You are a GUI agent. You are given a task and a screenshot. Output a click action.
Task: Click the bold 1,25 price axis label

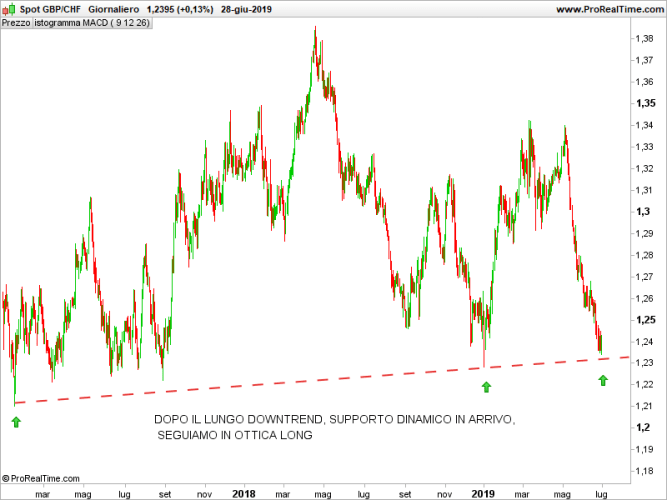[645, 320]
